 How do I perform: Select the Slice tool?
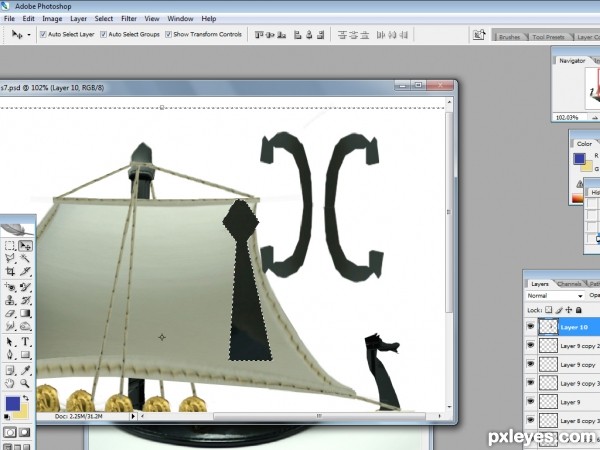pyautogui.click(x=25, y=271)
